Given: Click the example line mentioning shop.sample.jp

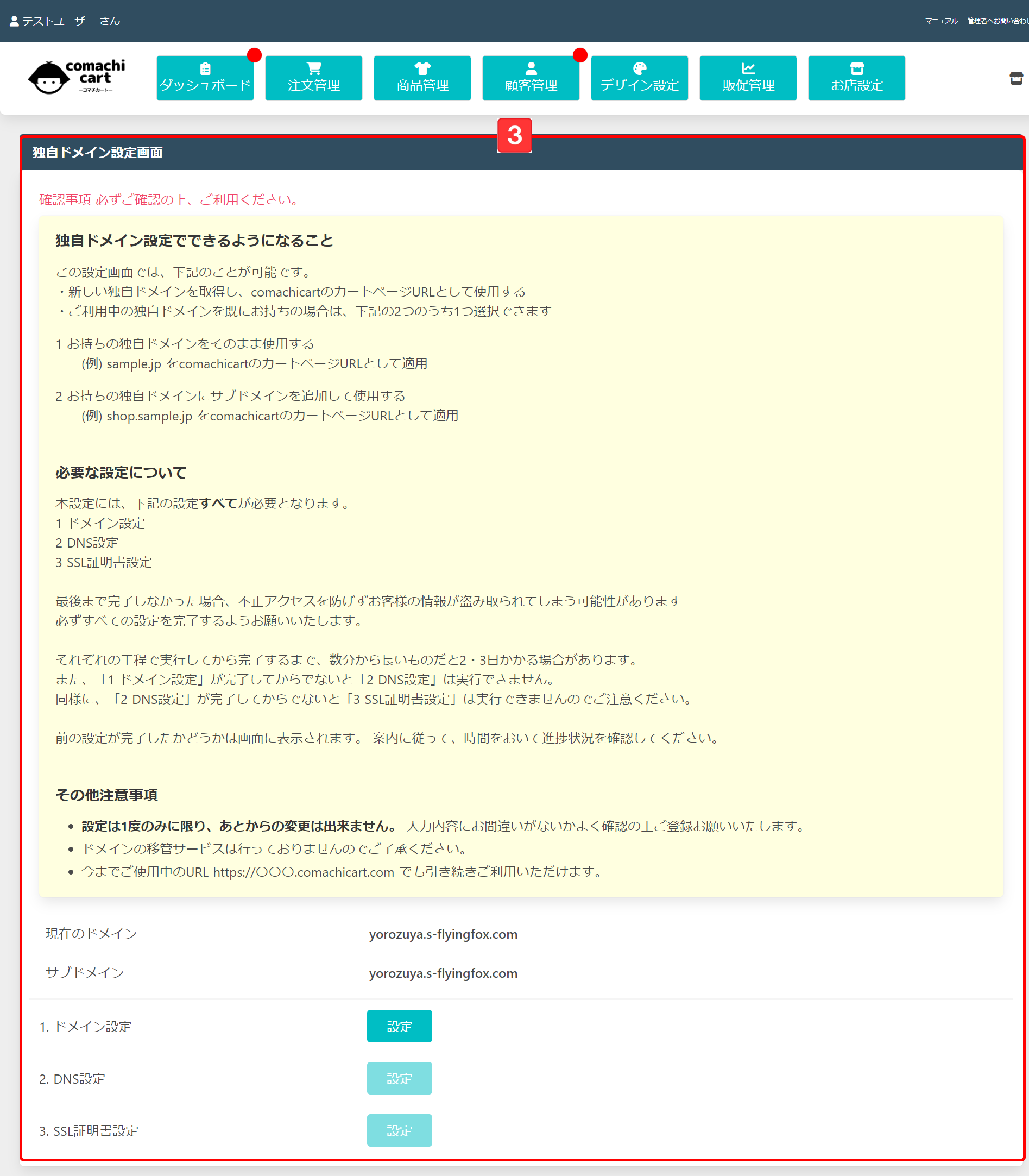Looking at the screenshot, I should (x=270, y=416).
